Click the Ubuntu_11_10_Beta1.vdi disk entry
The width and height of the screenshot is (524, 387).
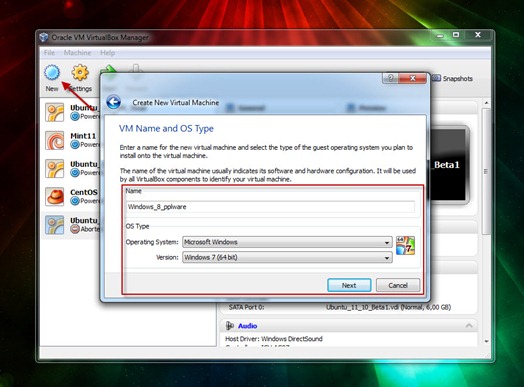click(x=388, y=307)
